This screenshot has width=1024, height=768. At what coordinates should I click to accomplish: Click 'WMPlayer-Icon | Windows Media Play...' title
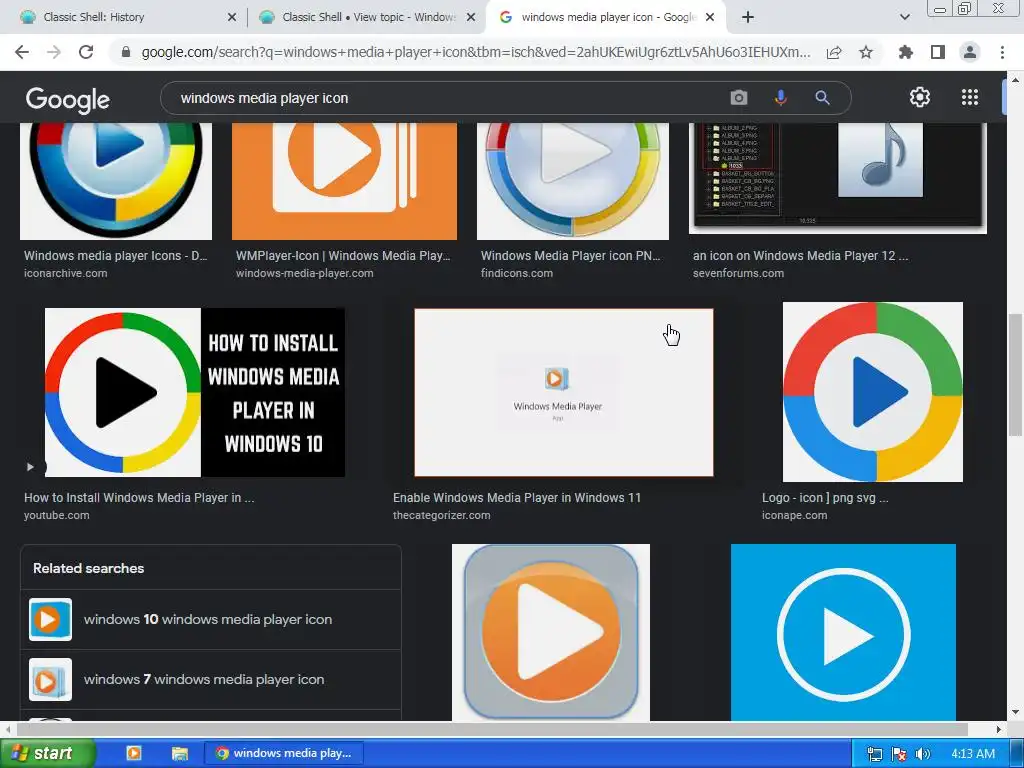(x=343, y=256)
